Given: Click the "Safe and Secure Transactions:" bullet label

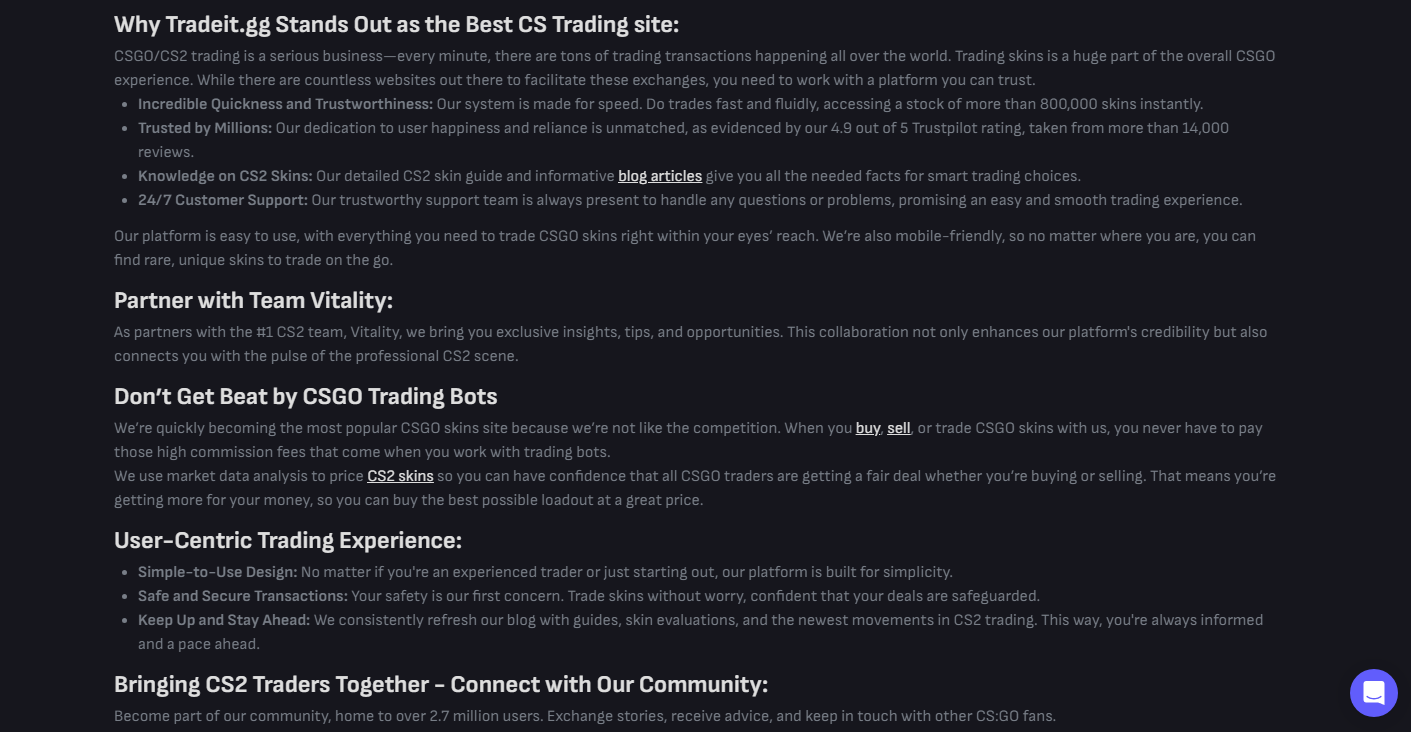Looking at the screenshot, I should click(242, 596).
